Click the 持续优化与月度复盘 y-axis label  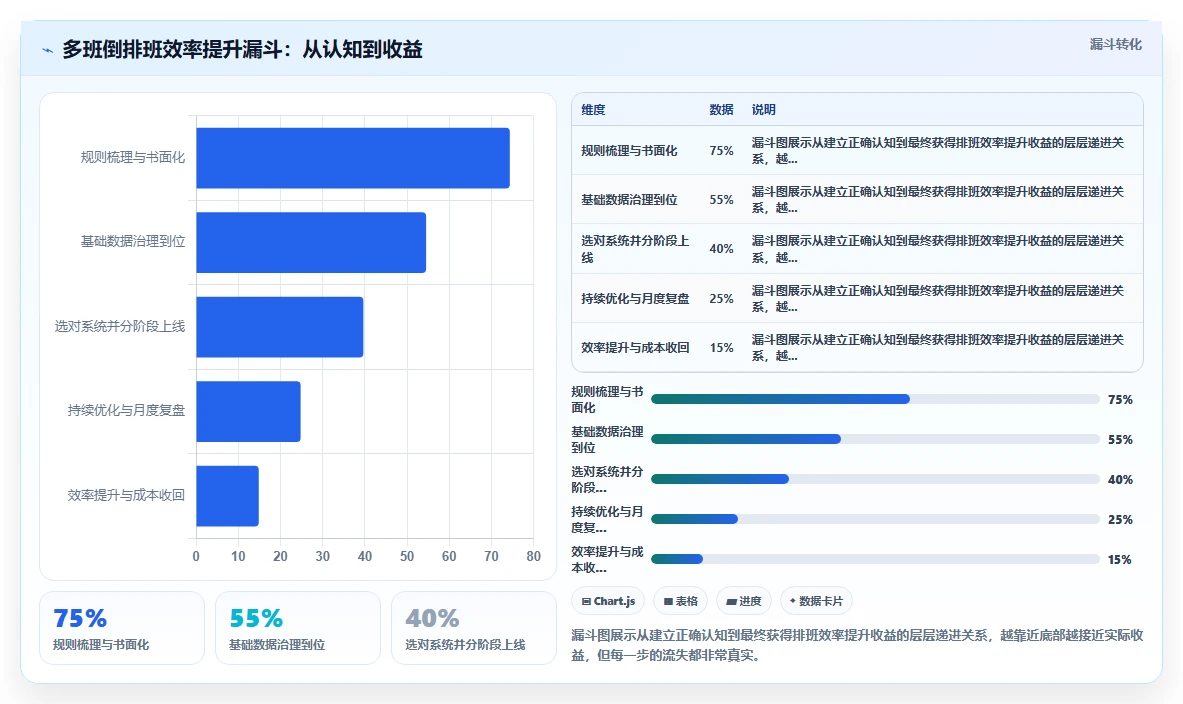pos(126,410)
